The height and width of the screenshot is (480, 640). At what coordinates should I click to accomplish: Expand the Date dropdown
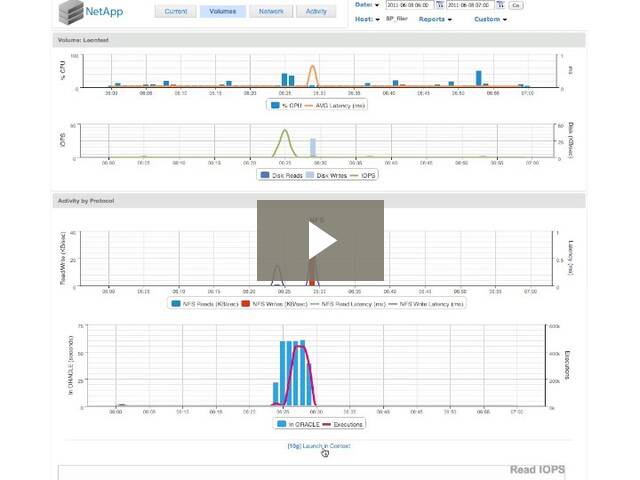point(367,5)
